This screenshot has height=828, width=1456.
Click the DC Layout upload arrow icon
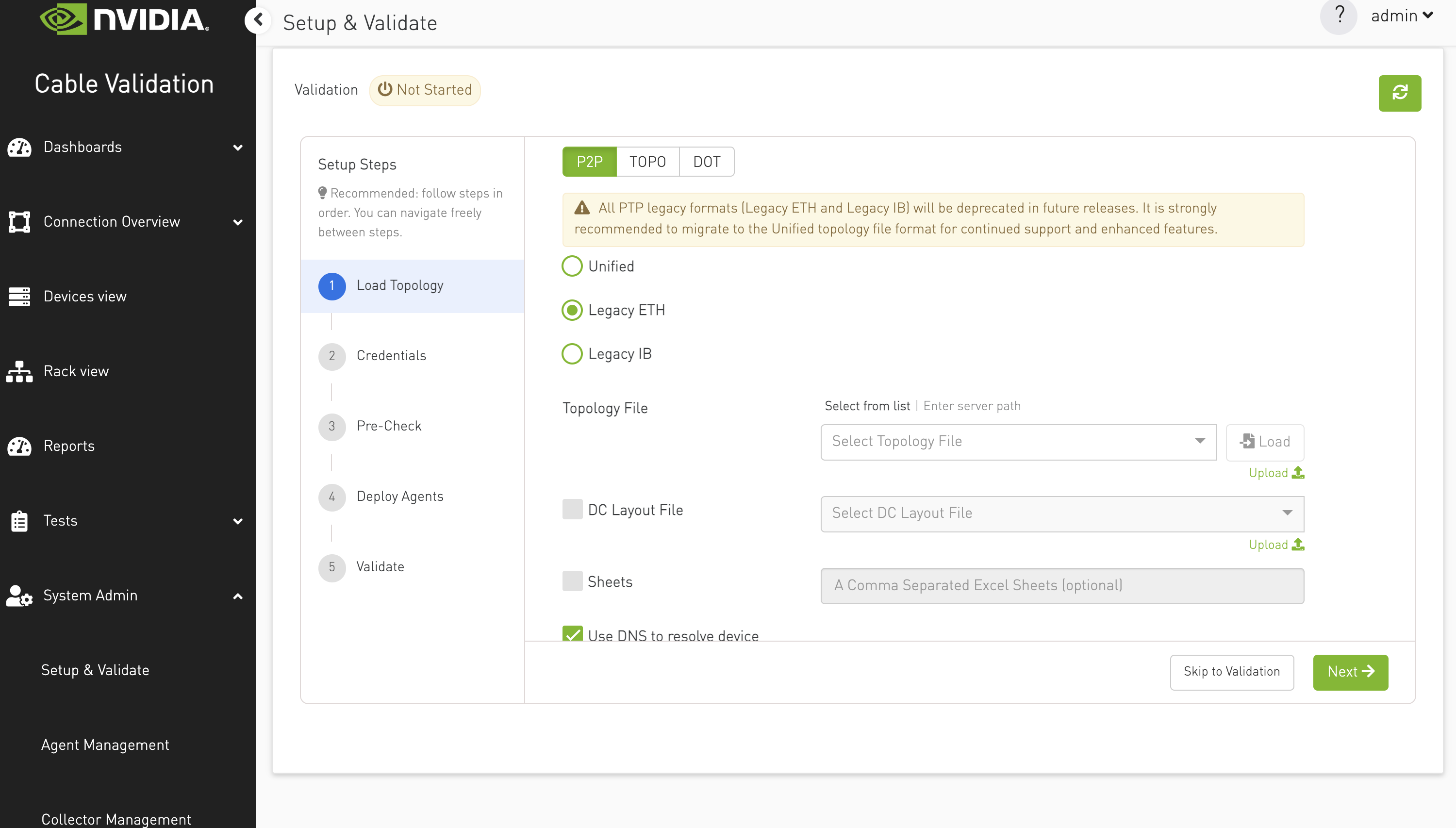pyautogui.click(x=1298, y=544)
